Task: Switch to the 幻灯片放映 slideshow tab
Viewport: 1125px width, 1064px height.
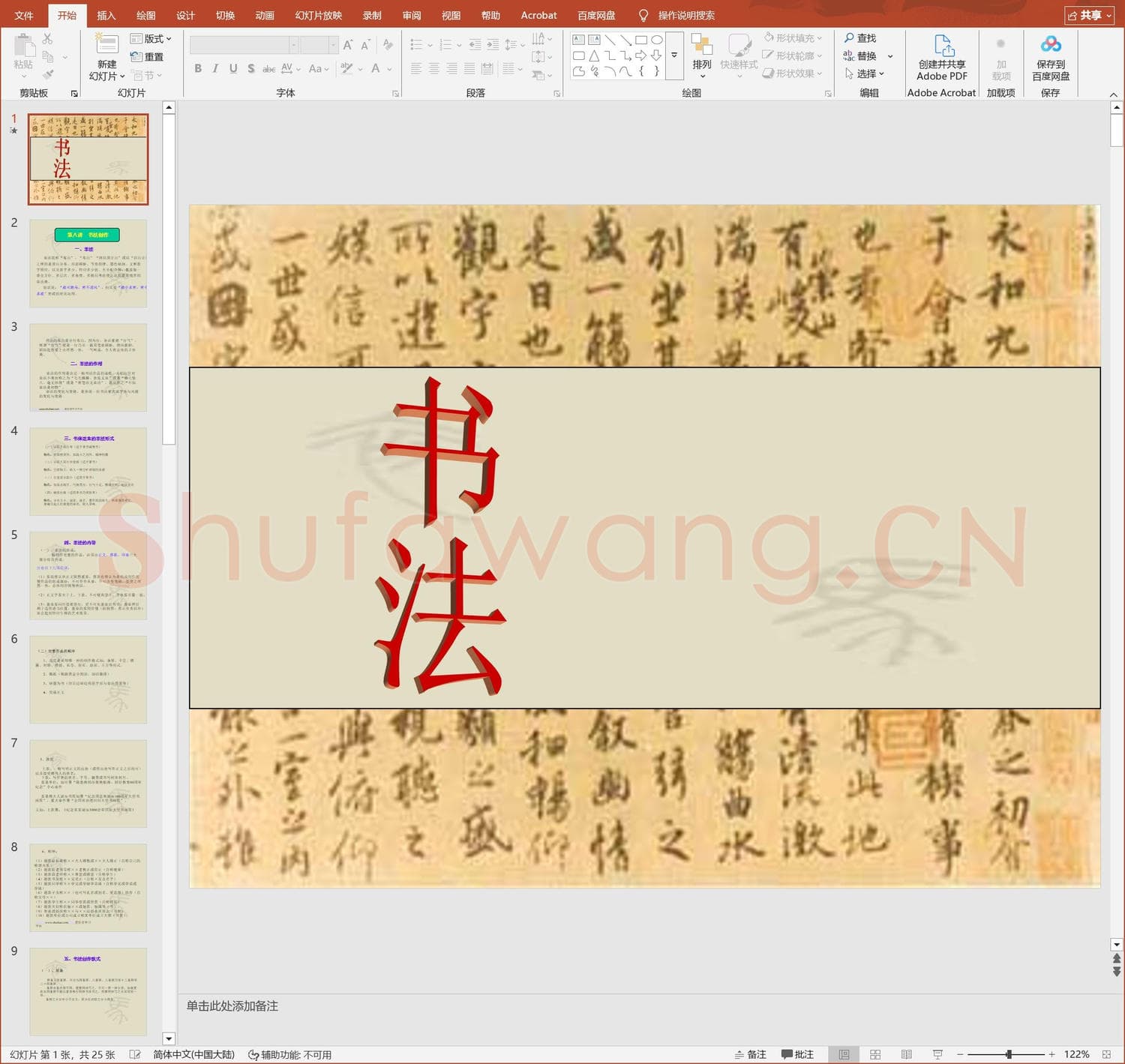Action: coord(319,15)
